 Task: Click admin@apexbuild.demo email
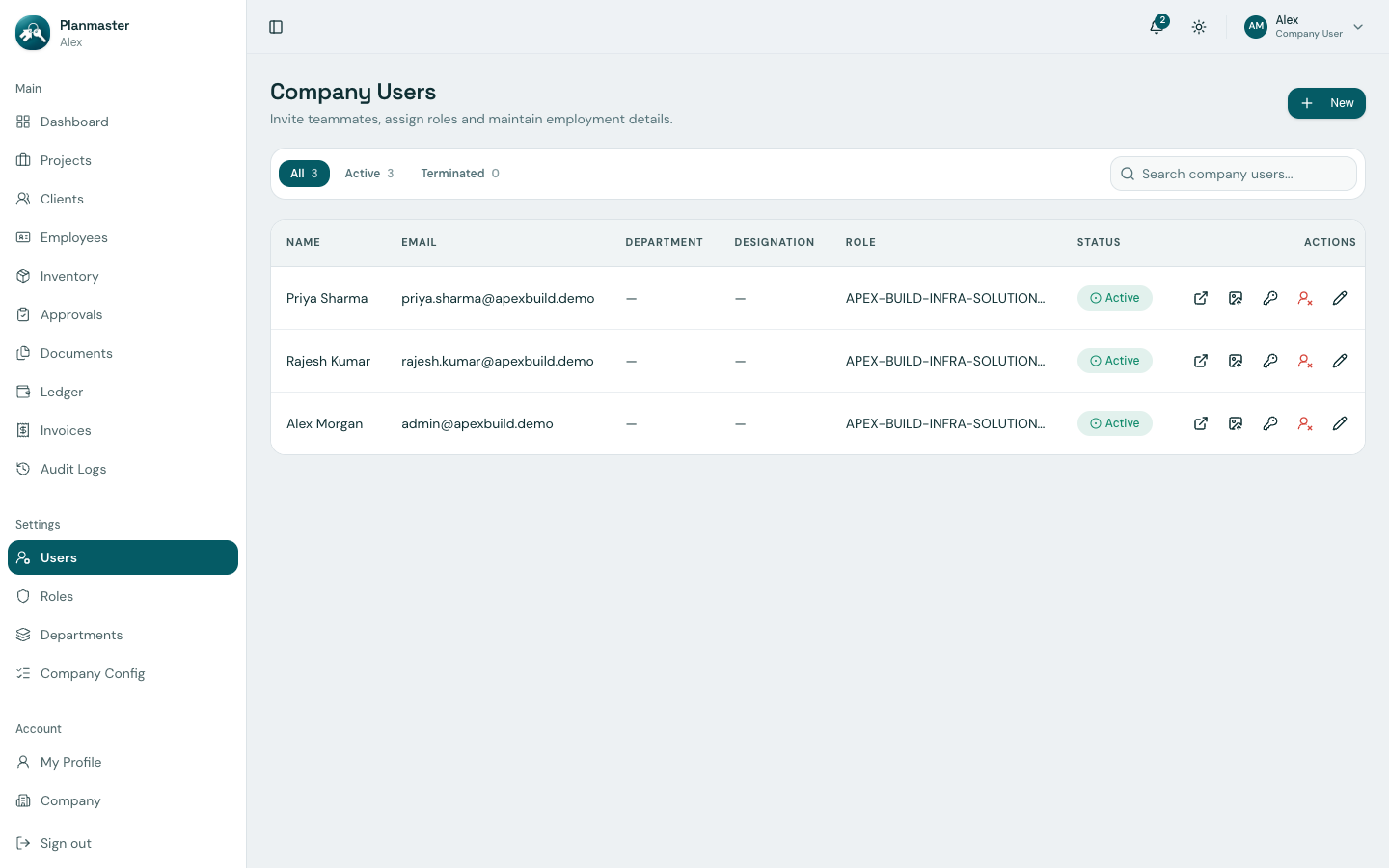pyautogui.click(x=477, y=423)
